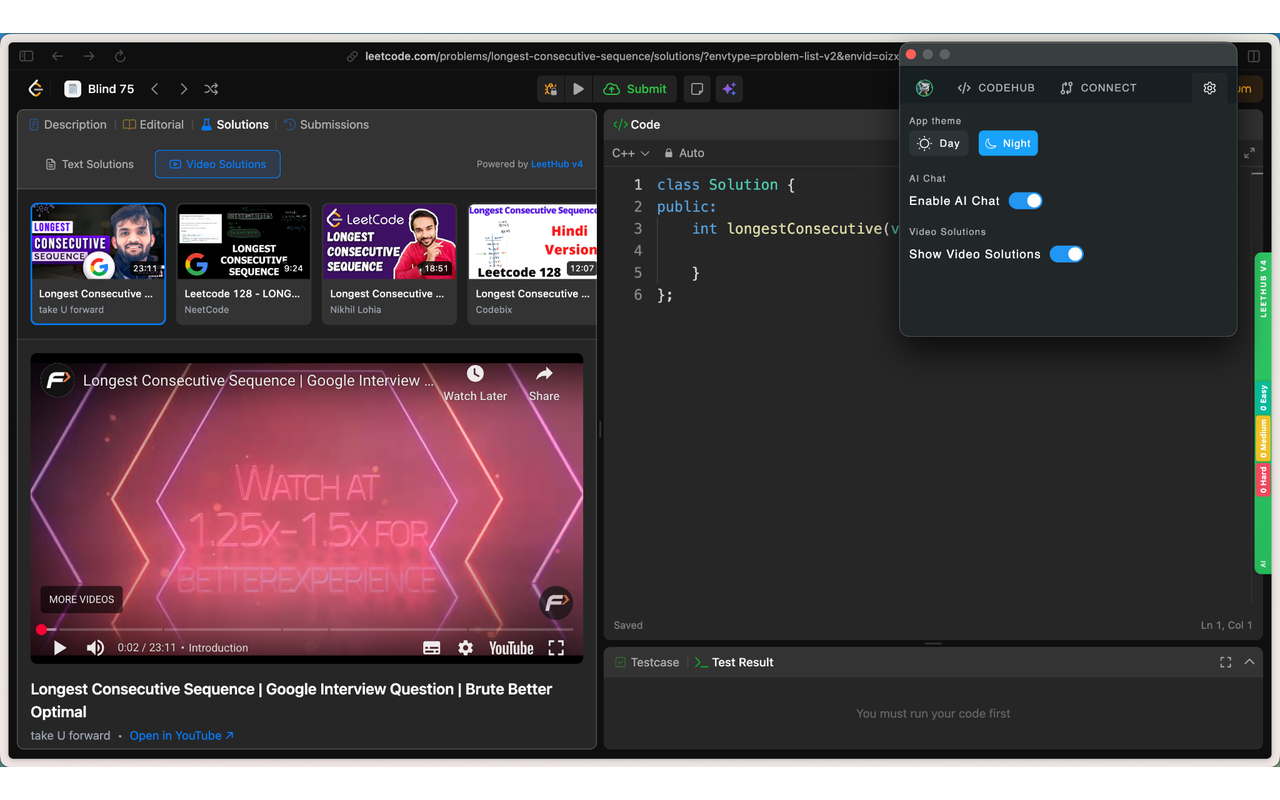Screen dimensions: 1280x800
Task: Toggle Show Video Solutions switch
Action: click(x=1067, y=254)
